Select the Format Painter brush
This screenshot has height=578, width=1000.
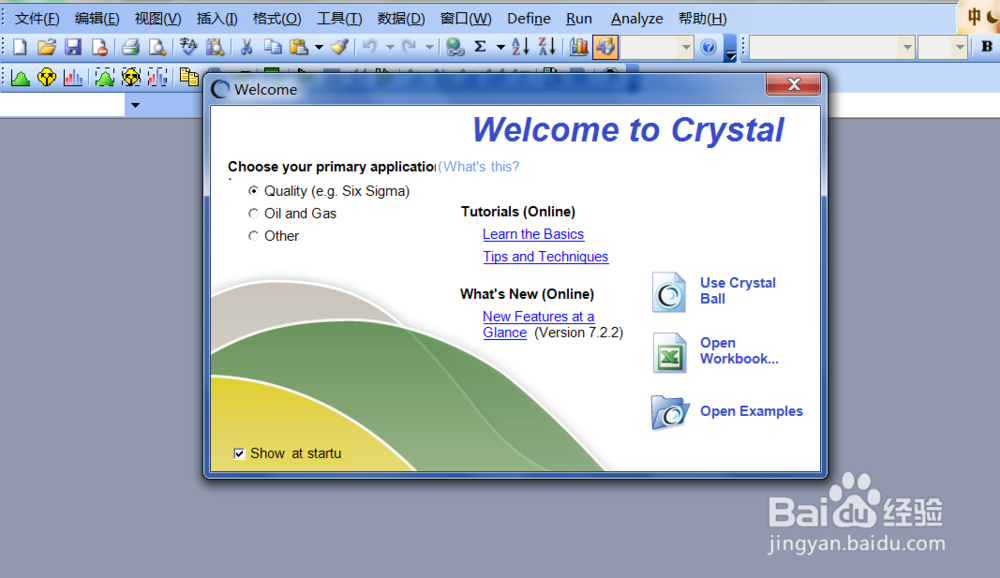pos(340,47)
